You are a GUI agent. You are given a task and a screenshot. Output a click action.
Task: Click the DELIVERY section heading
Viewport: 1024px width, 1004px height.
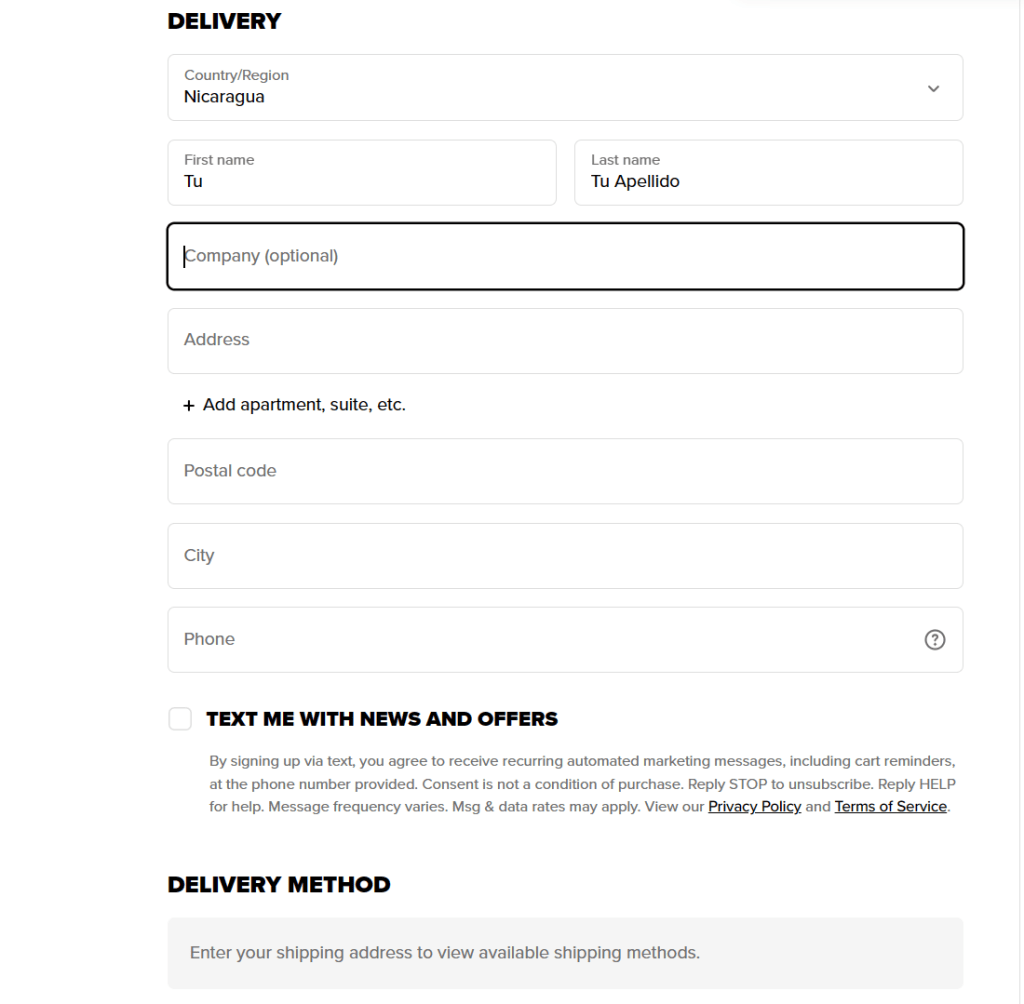224,21
